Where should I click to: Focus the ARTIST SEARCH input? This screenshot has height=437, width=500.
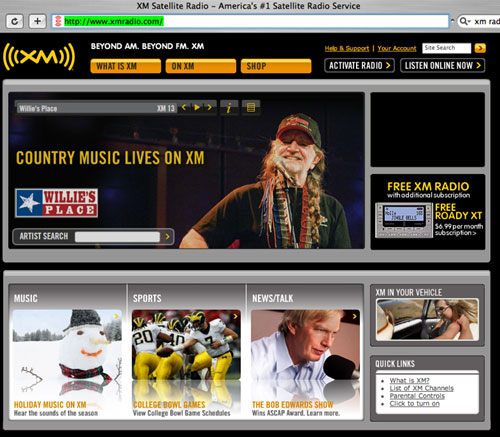click(117, 237)
